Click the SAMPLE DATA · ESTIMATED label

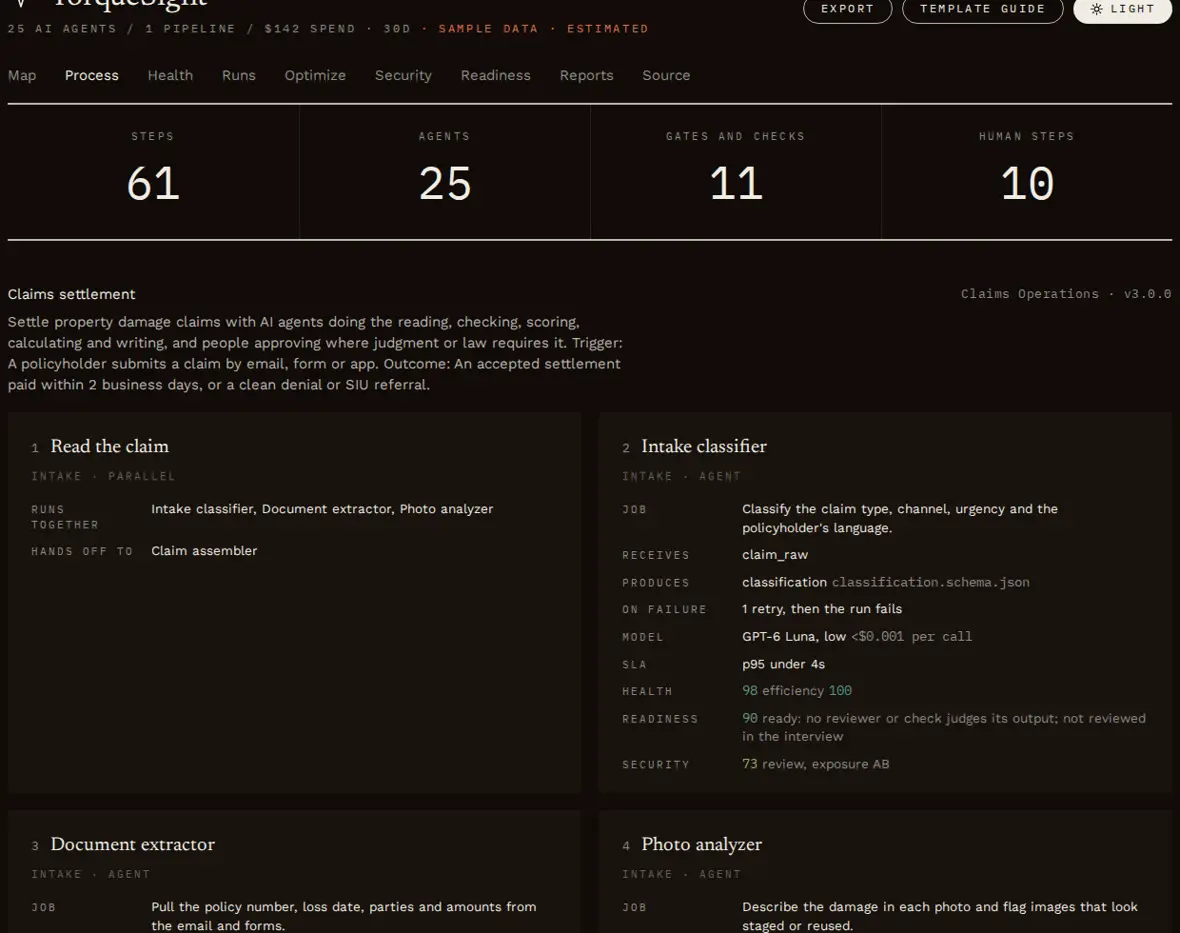[x=543, y=29]
